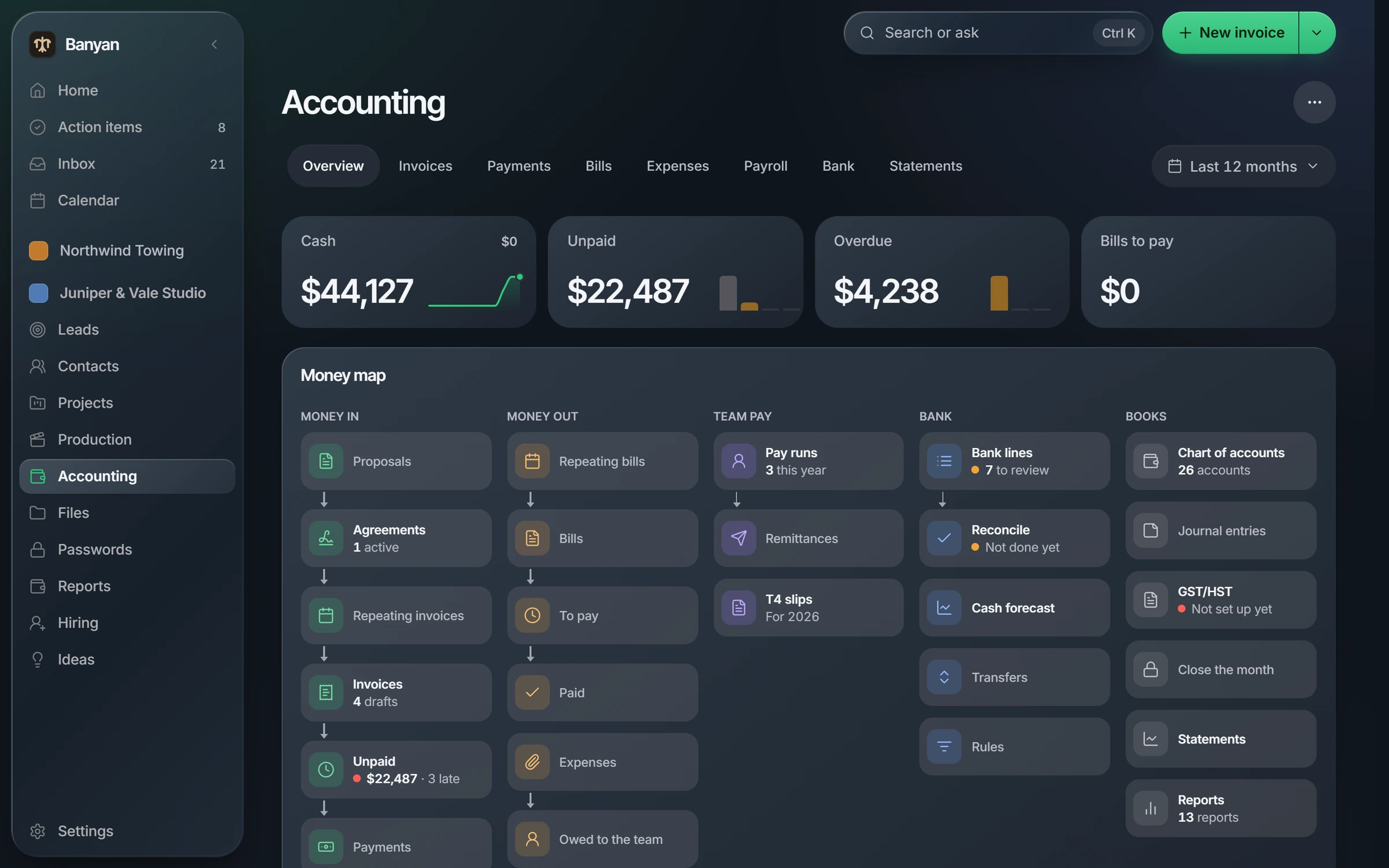Open Calendar in the sidebar
Image resolution: width=1389 pixels, height=868 pixels.
click(127, 200)
